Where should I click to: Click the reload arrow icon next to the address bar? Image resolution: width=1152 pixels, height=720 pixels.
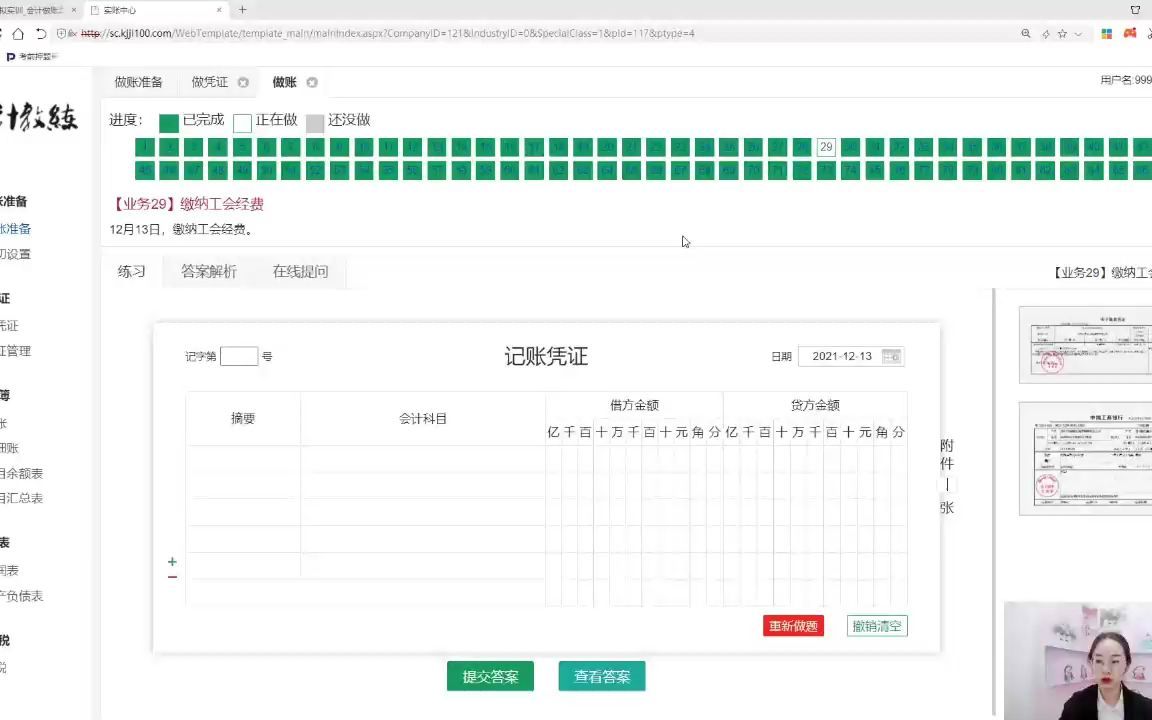(40, 33)
